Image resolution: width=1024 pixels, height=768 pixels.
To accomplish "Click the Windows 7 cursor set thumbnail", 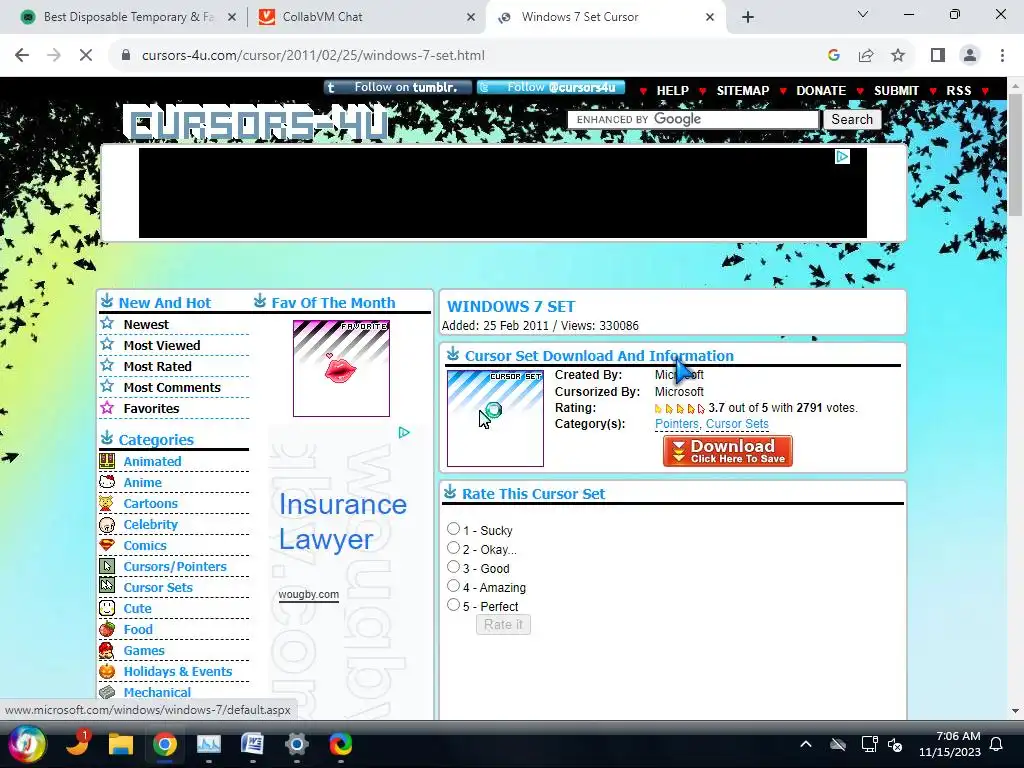I will pyautogui.click(x=495, y=419).
